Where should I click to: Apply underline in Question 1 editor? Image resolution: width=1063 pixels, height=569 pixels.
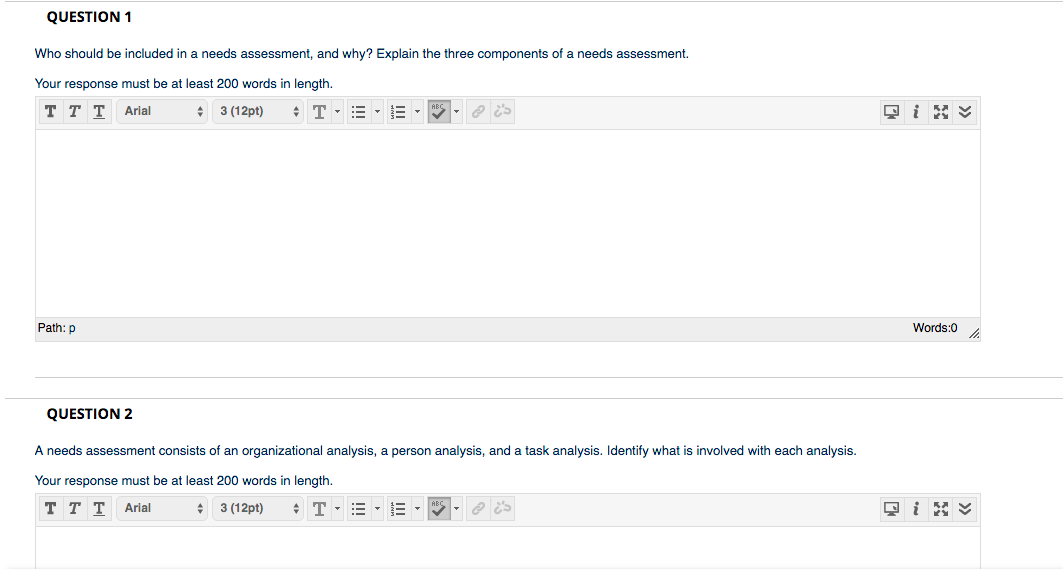(x=99, y=111)
